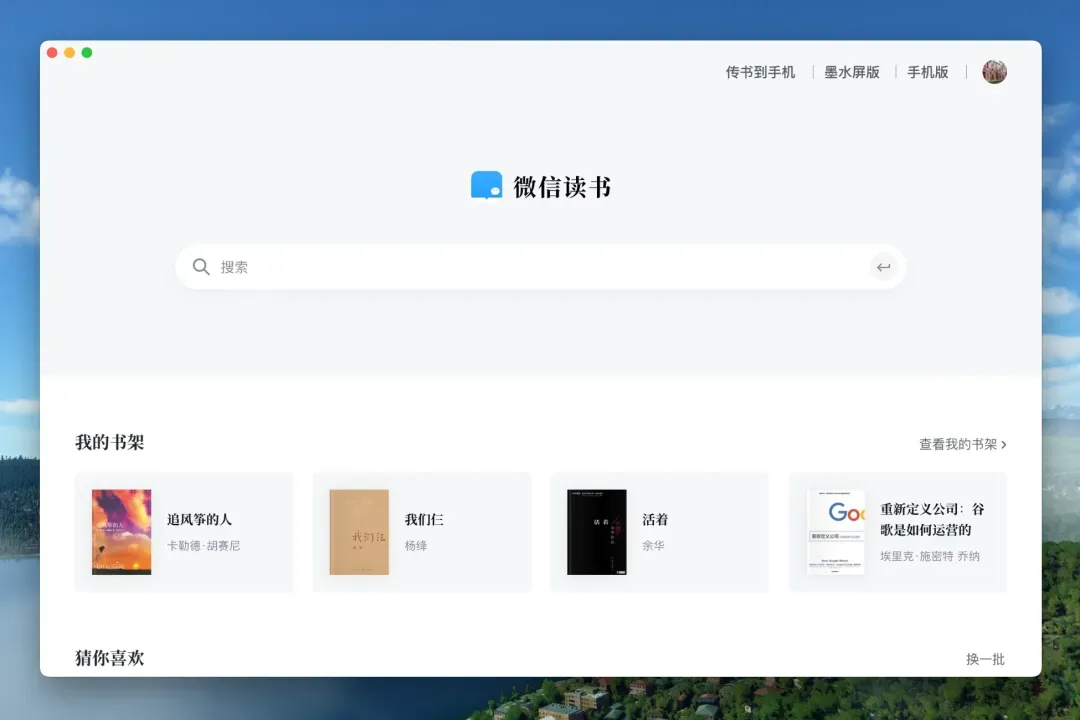Open 手机版 link

pyautogui.click(x=927, y=72)
